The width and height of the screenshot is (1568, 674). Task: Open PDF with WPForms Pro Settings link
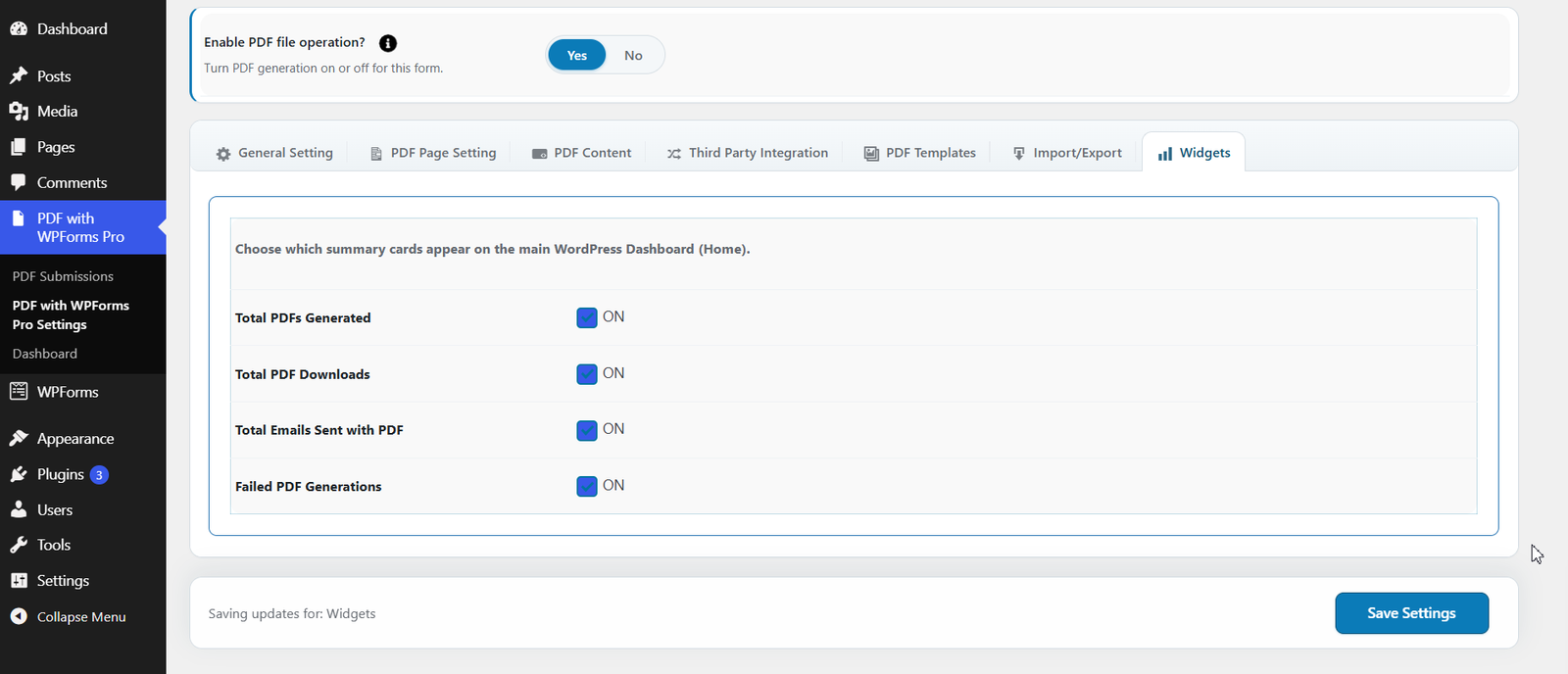tap(71, 314)
